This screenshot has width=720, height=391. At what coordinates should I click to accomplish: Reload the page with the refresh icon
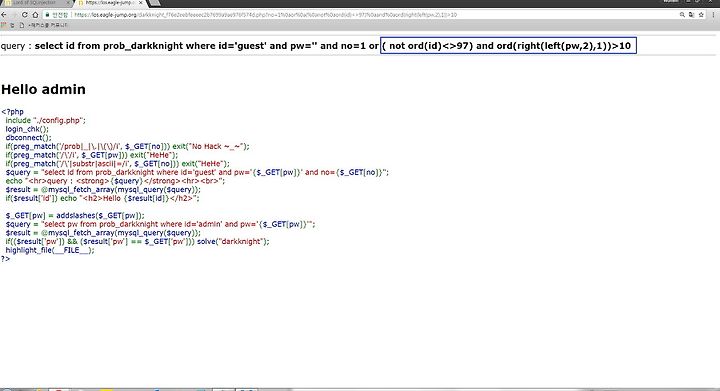coord(24,15)
